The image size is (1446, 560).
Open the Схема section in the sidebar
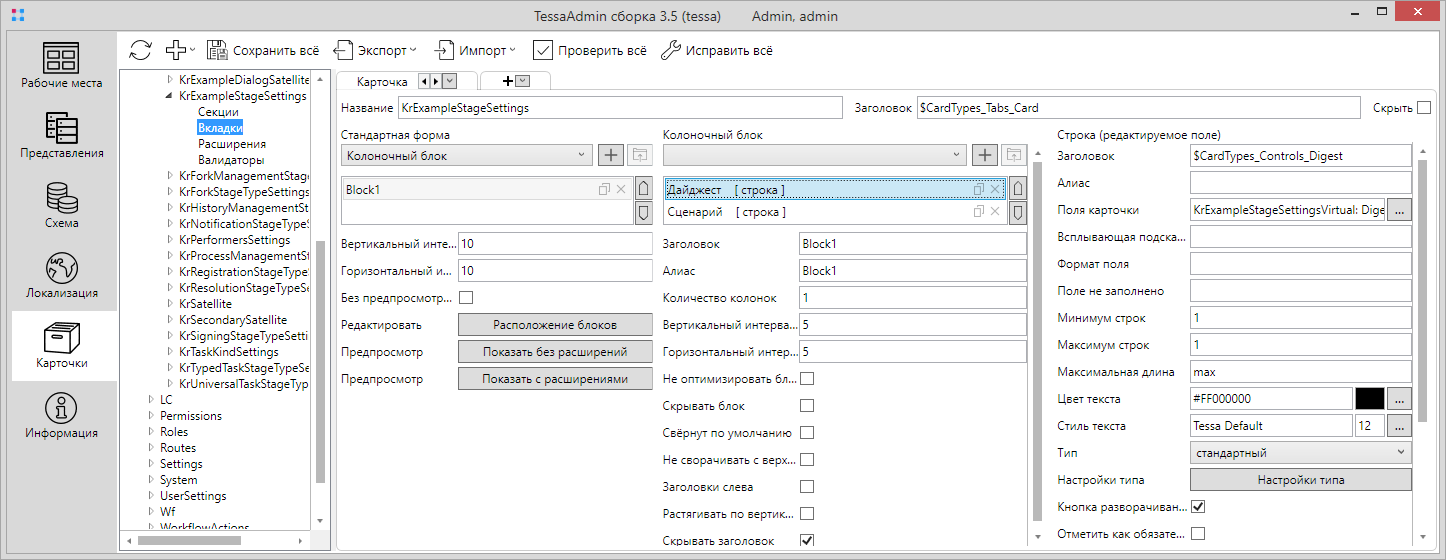click(x=61, y=205)
